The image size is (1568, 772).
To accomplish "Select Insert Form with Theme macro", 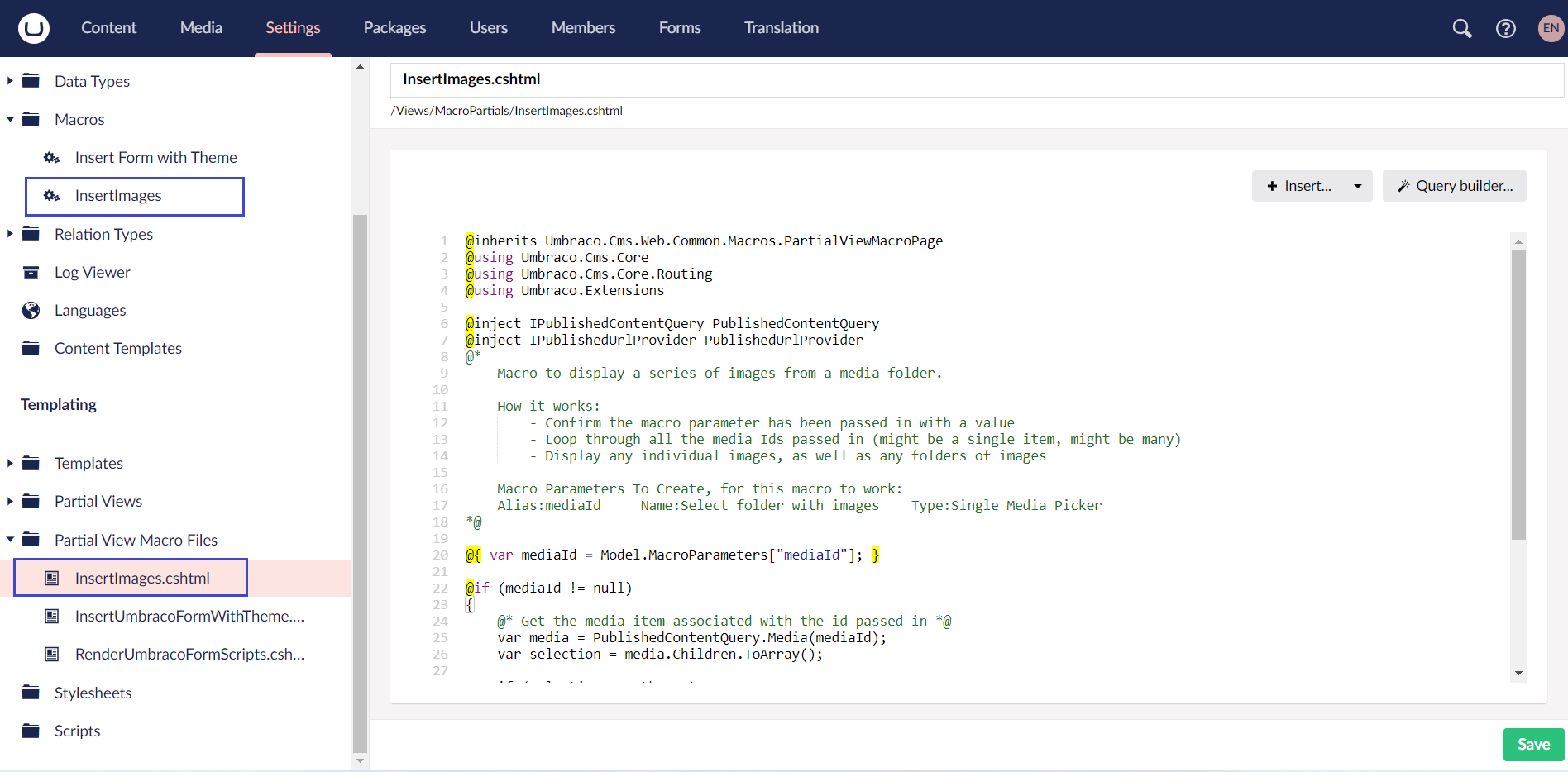I will point(155,158).
